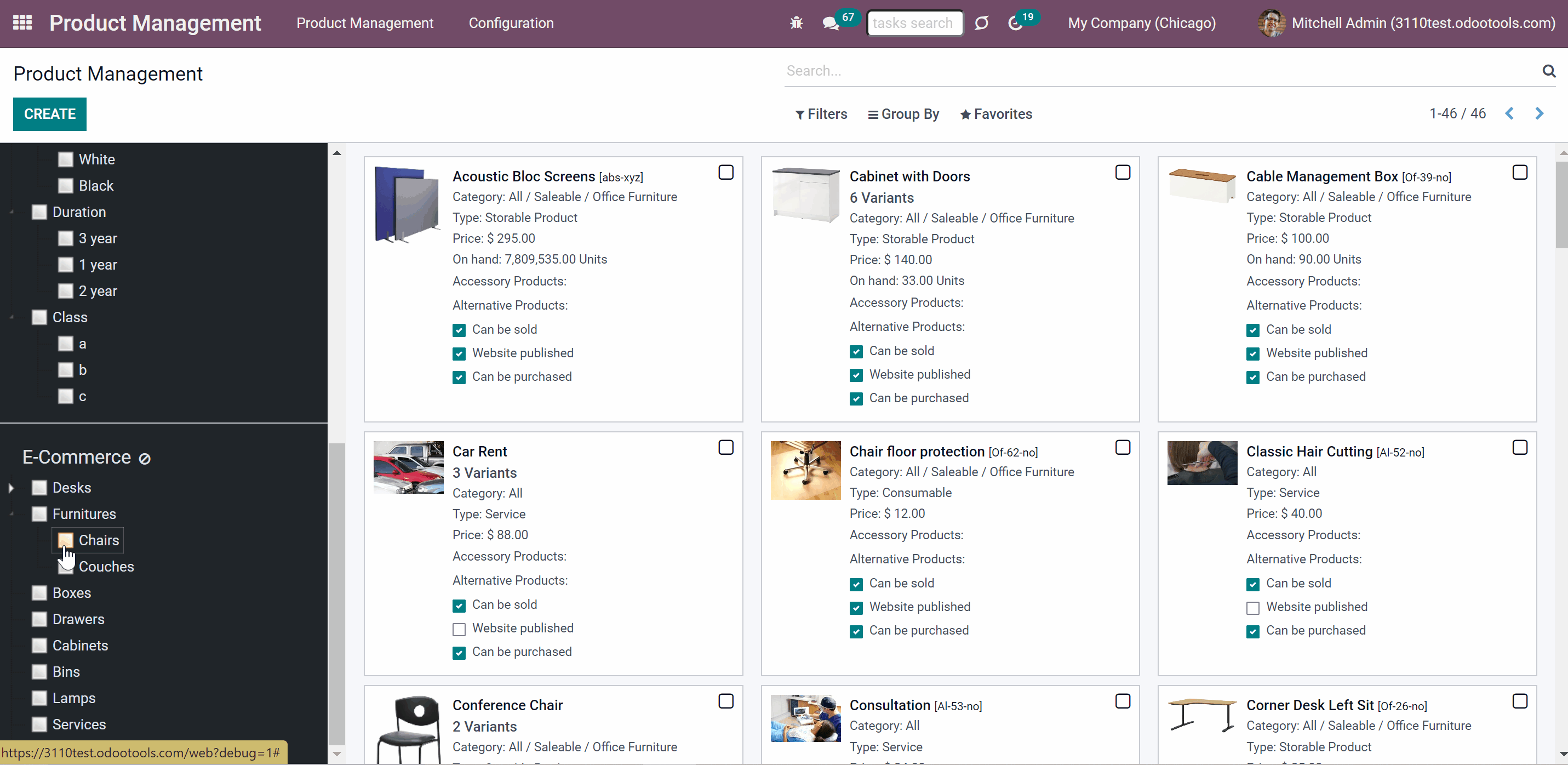Select the Drawers category

78,619
